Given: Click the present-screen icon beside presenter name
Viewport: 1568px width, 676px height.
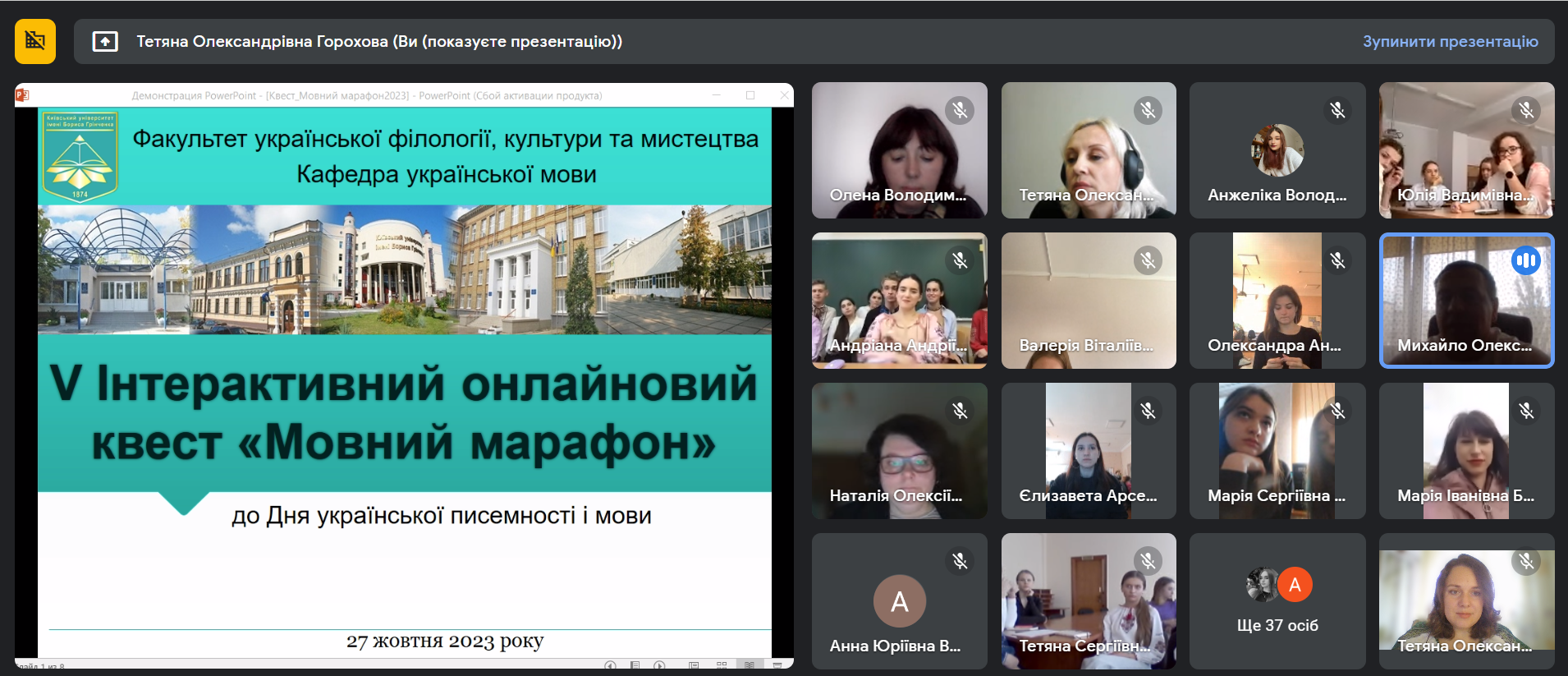Looking at the screenshot, I should pyautogui.click(x=105, y=41).
